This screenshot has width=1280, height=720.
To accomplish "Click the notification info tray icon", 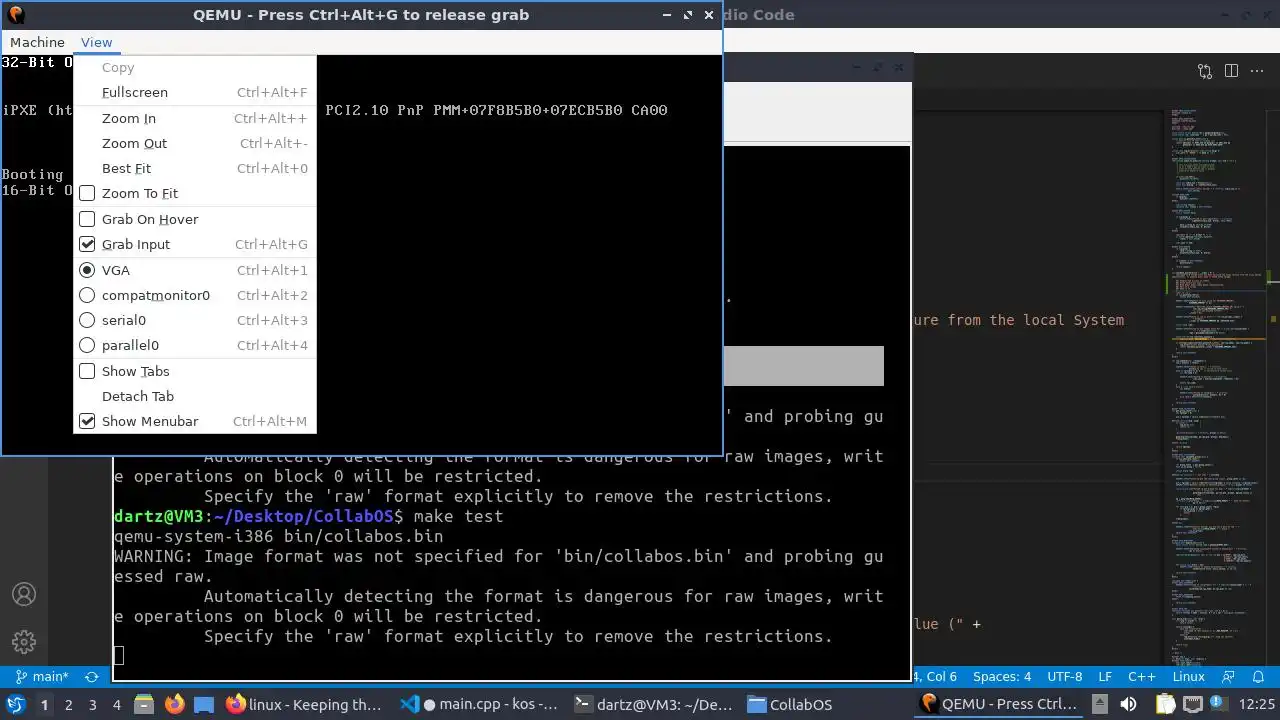I will 1217,704.
